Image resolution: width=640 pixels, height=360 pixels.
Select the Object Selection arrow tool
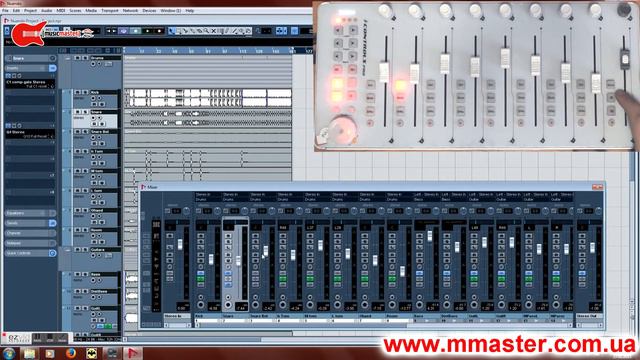tap(171, 31)
